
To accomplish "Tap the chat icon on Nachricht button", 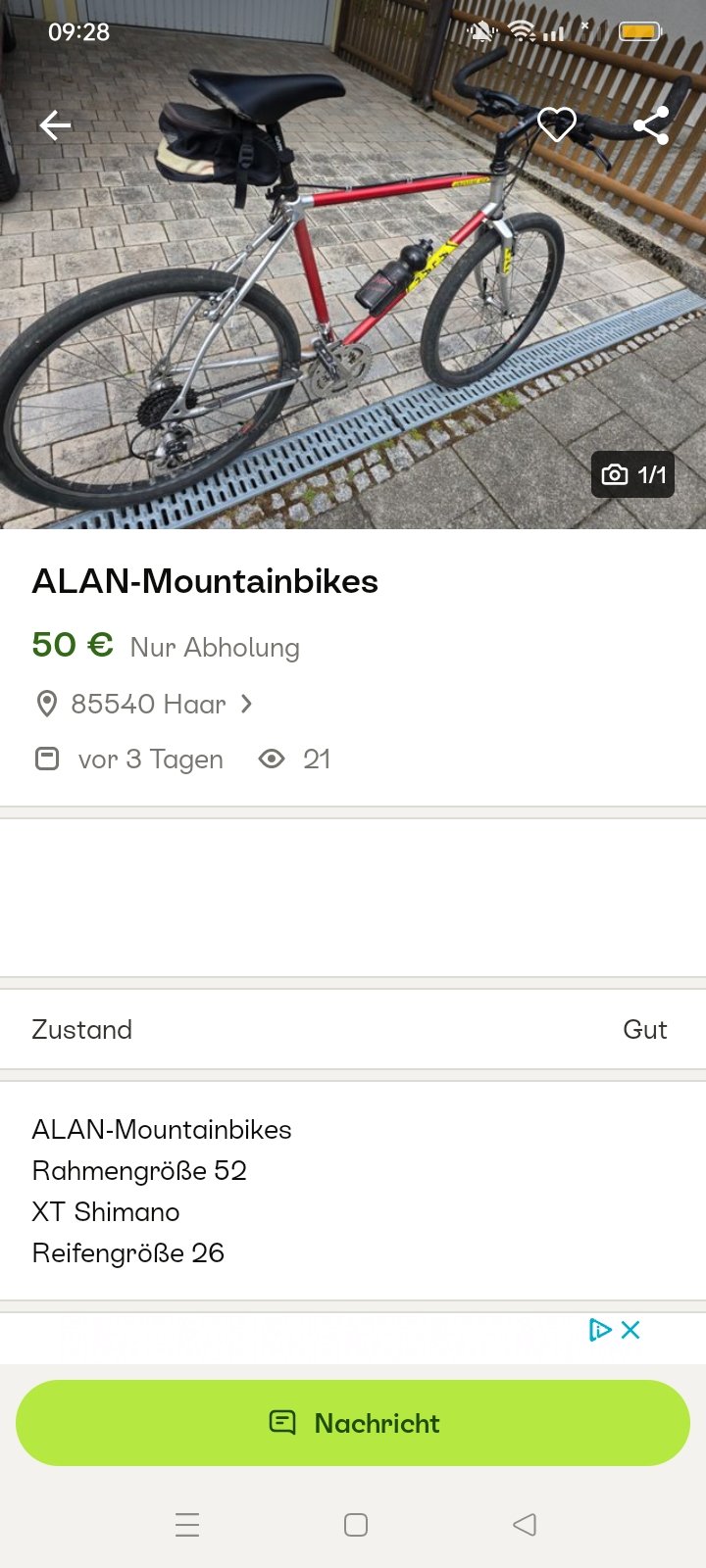I will pos(282,1423).
